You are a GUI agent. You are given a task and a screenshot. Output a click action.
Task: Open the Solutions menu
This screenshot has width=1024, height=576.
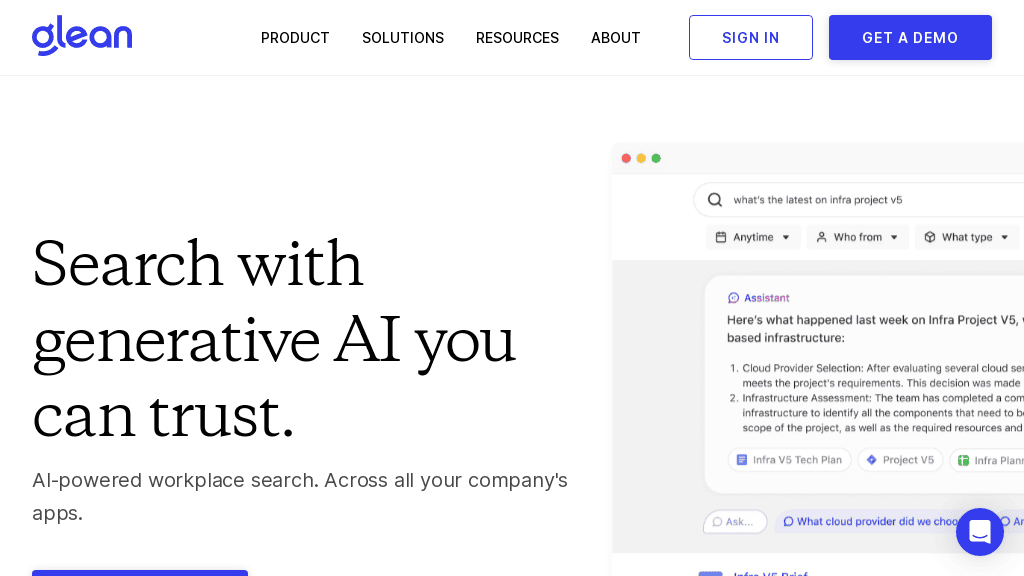pyautogui.click(x=403, y=38)
